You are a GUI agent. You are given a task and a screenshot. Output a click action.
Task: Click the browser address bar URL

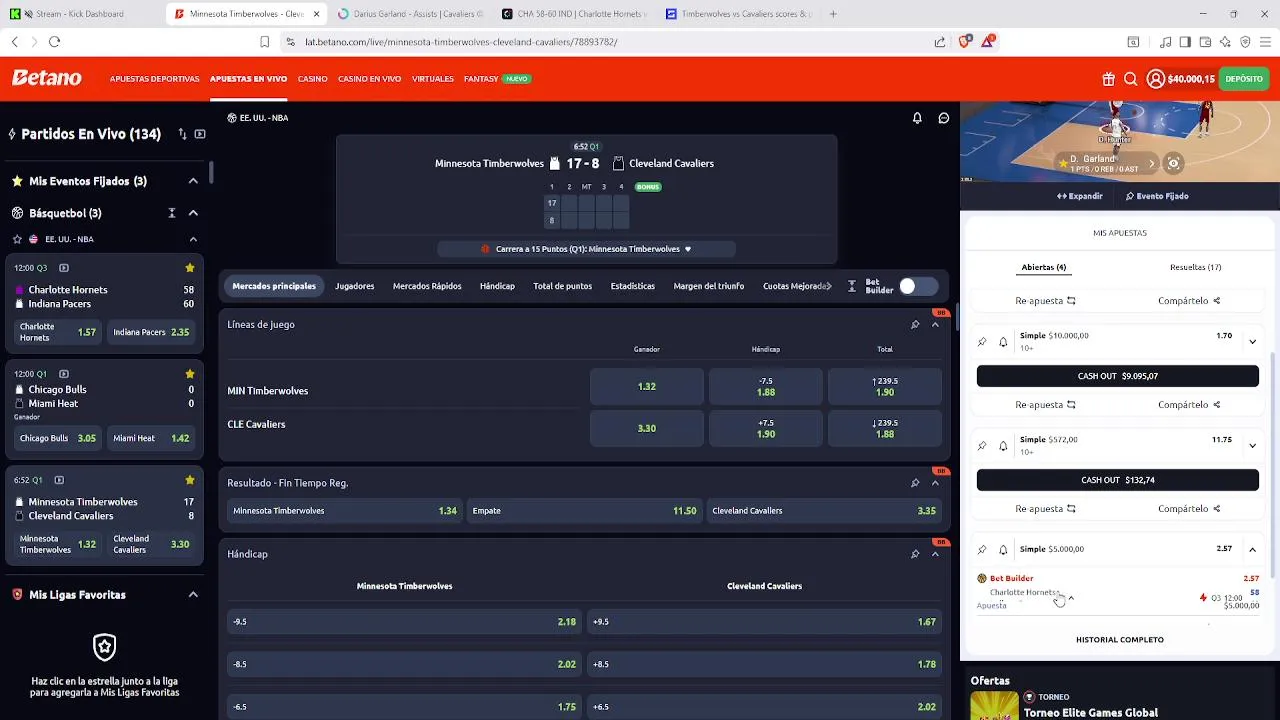click(461, 42)
